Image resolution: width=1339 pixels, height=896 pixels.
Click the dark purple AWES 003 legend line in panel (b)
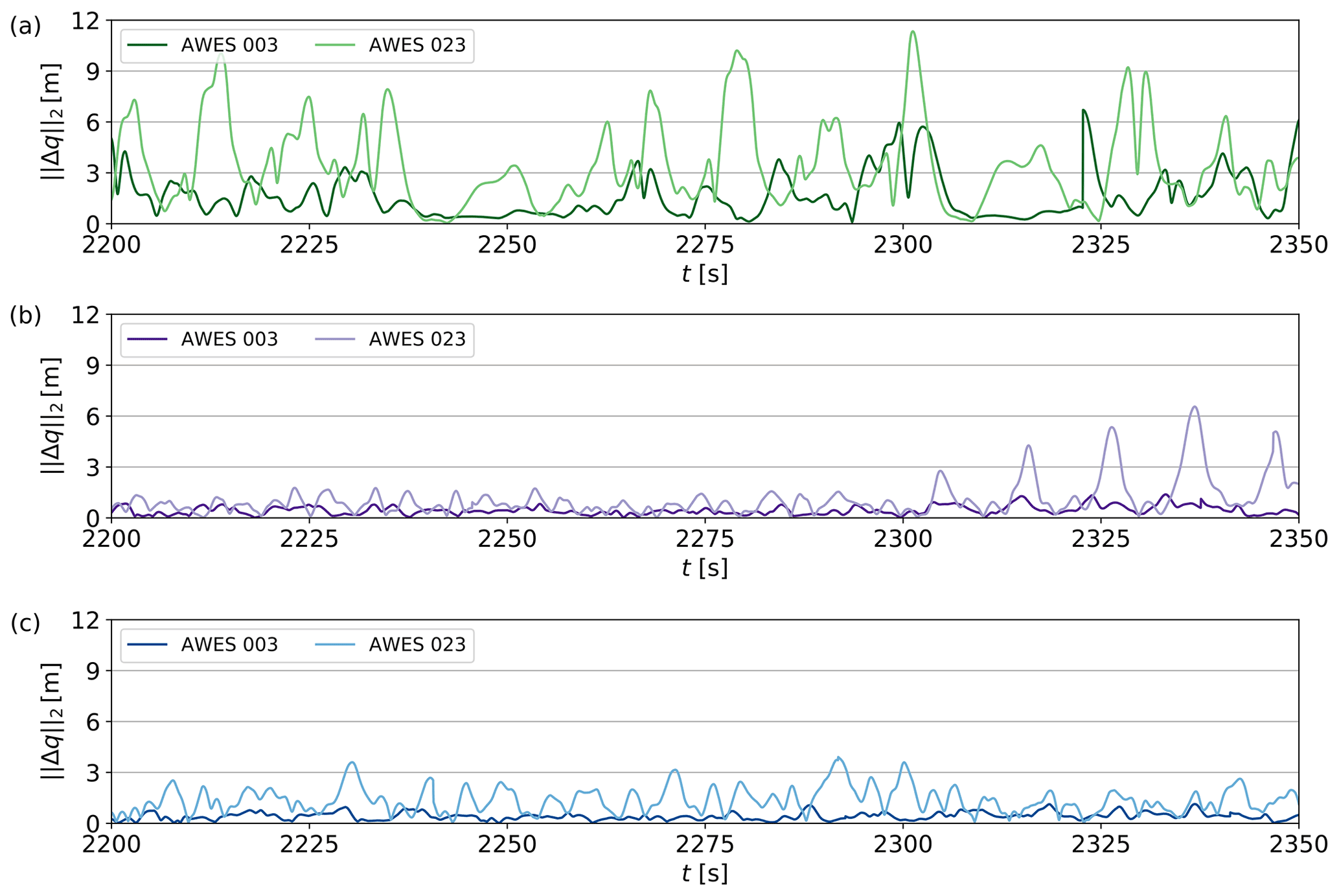coord(147,339)
